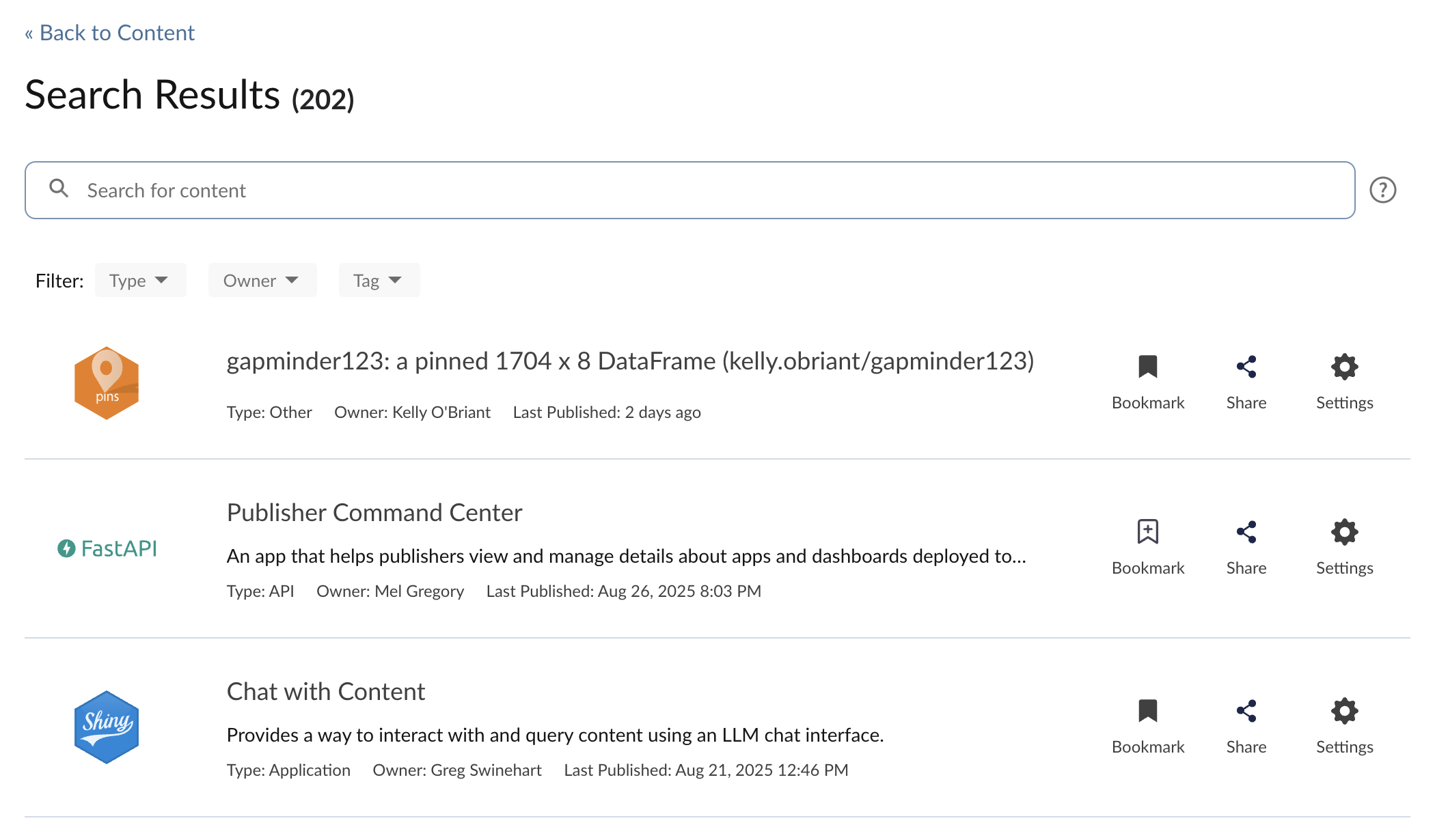
Task: Share the gapminder123 pin
Action: tap(1246, 382)
